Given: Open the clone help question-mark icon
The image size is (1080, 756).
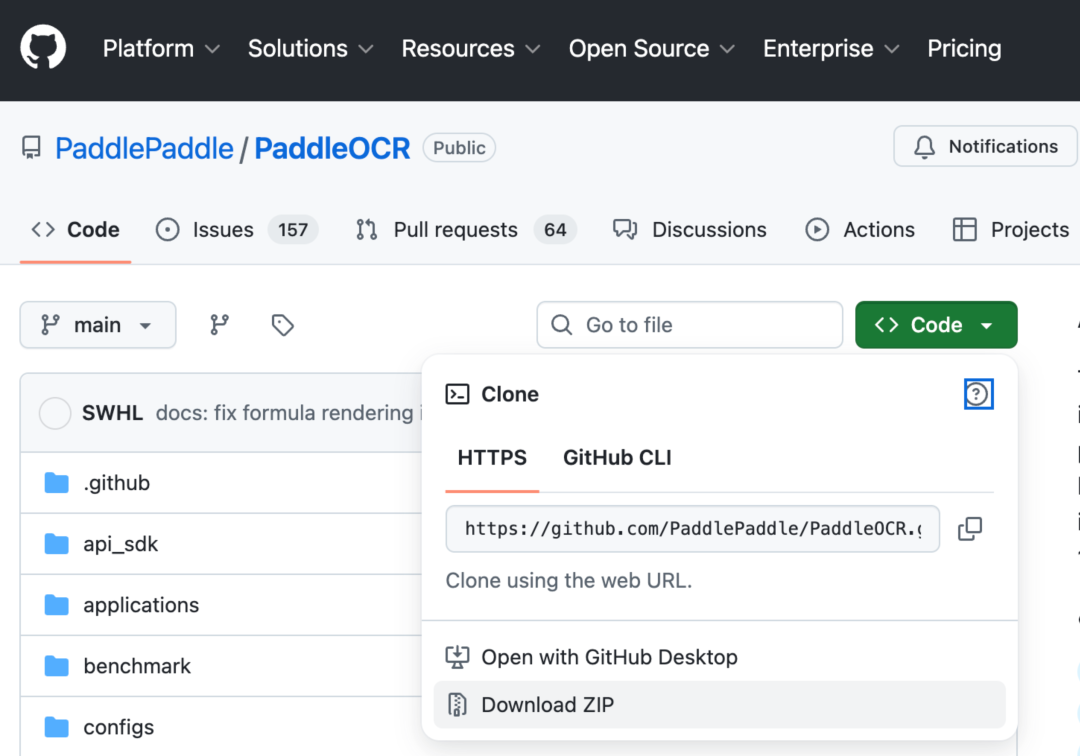Looking at the screenshot, I should click(x=977, y=394).
